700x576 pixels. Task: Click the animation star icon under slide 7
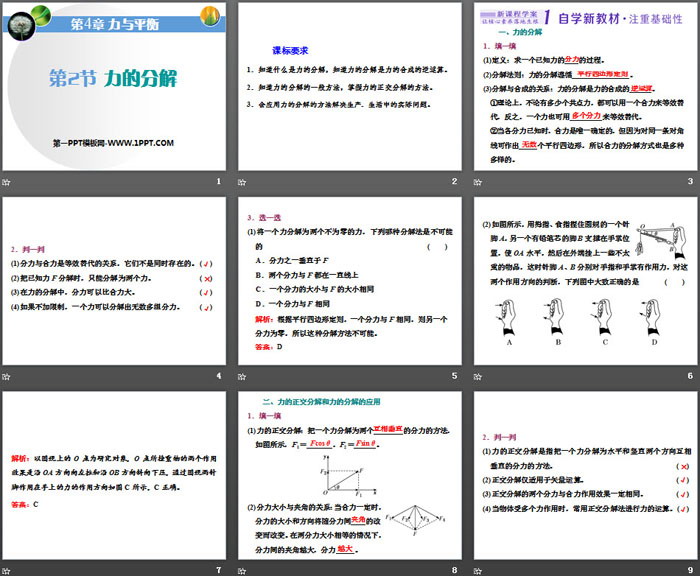click(6, 571)
